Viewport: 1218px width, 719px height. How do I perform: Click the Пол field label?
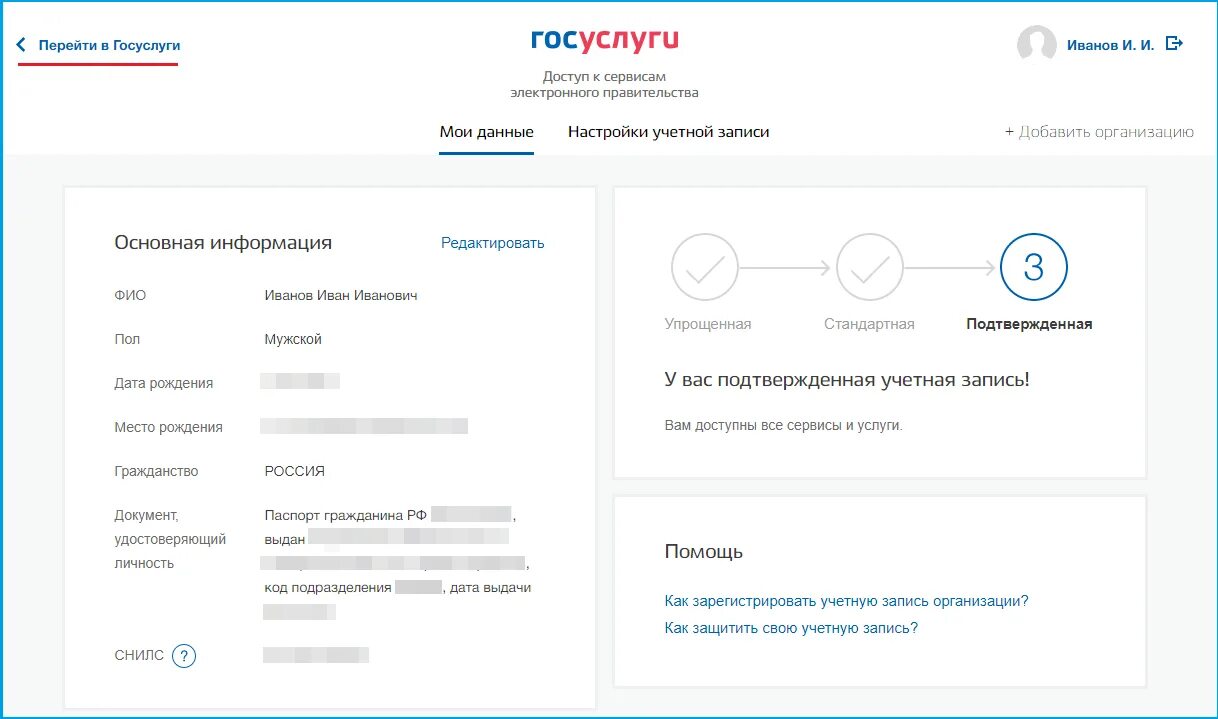tap(127, 340)
